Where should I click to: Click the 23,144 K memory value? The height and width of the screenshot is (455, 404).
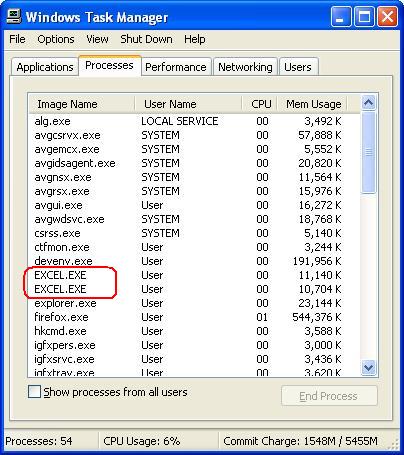click(x=320, y=303)
